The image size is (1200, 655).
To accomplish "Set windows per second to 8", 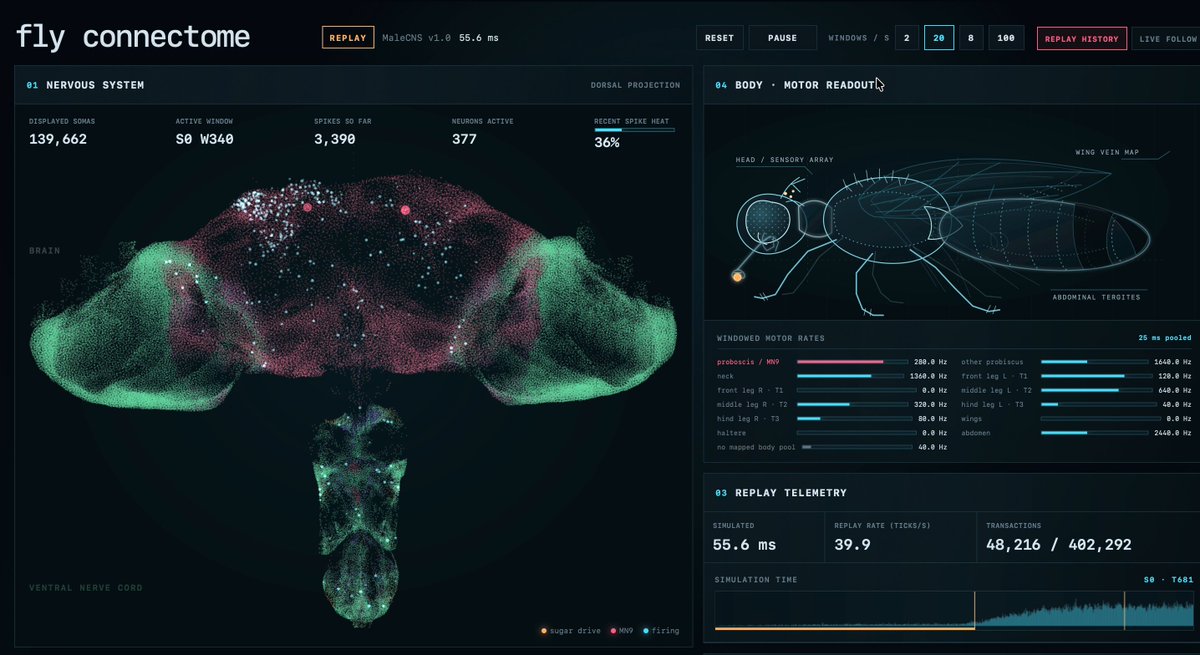I will (969, 38).
